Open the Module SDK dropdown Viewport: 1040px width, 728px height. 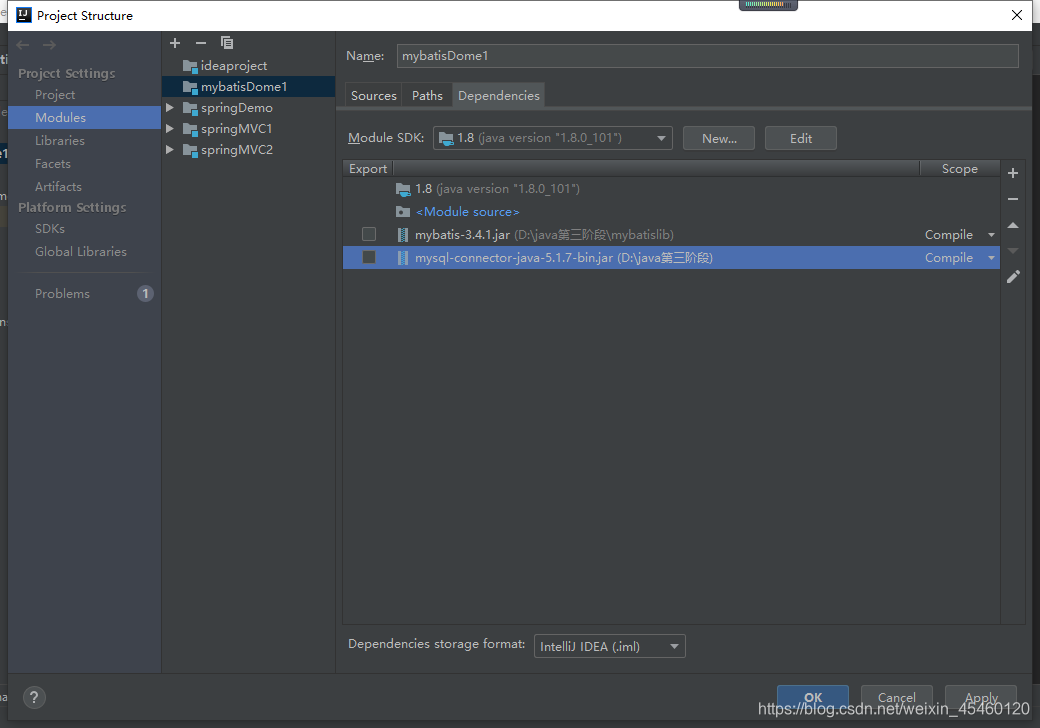pyautogui.click(x=552, y=138)
